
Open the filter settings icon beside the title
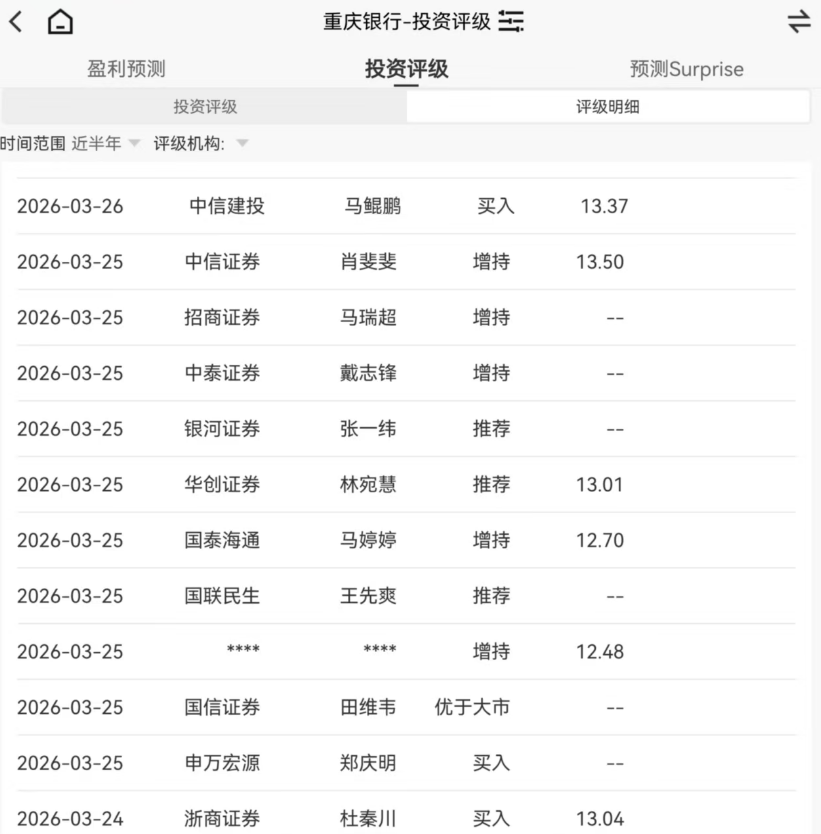[x=511, y=21]
